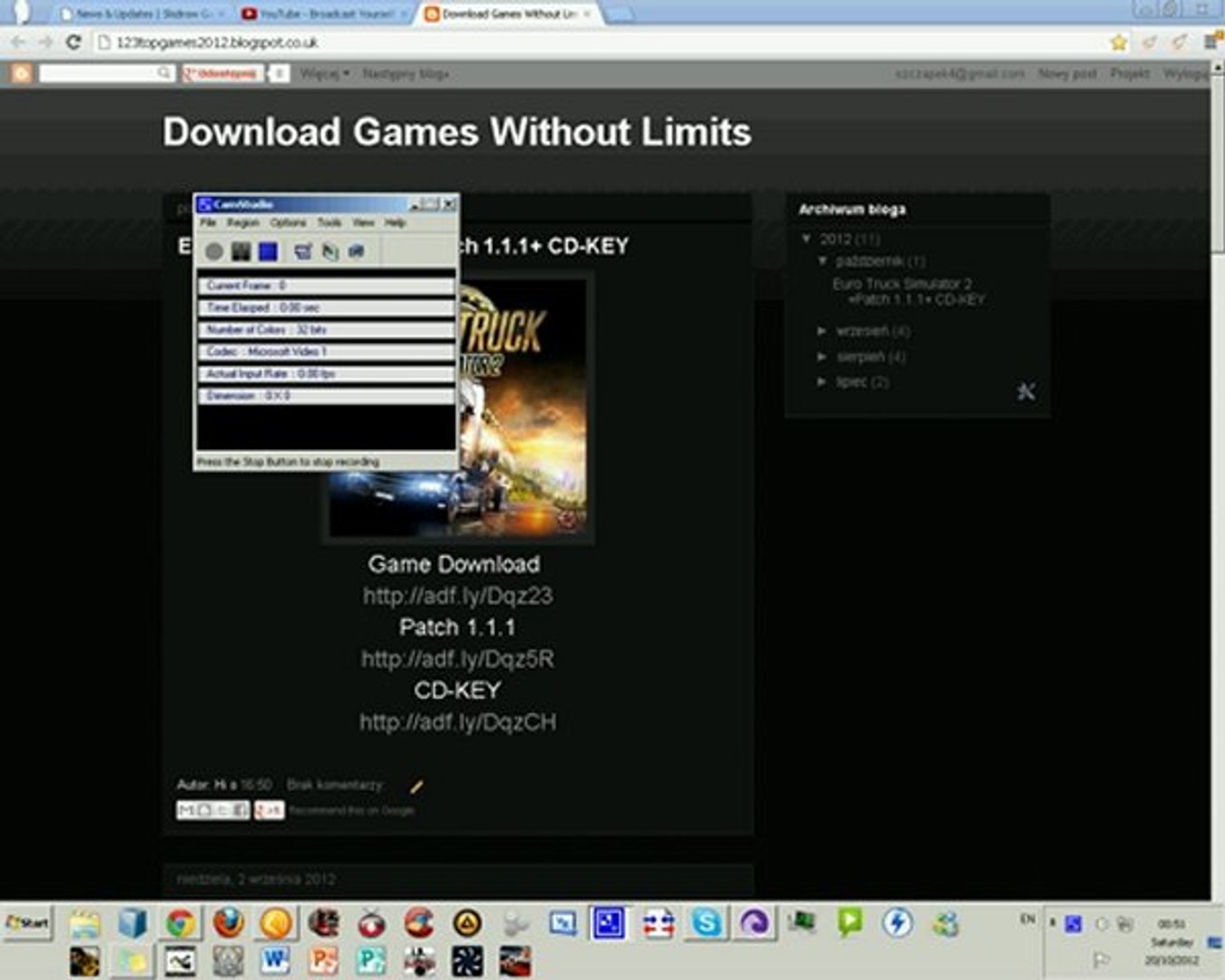Click the Windows Start button

tap(27, 923)
